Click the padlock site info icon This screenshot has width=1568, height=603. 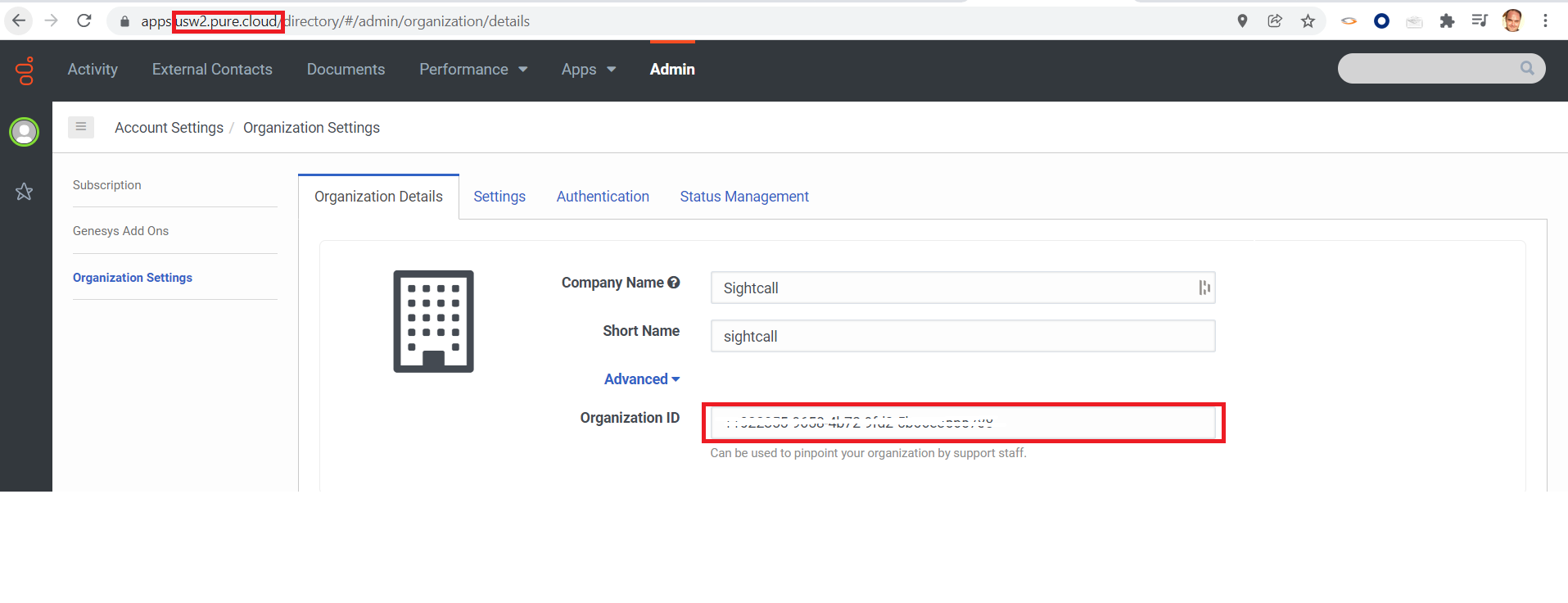[124, 21]
